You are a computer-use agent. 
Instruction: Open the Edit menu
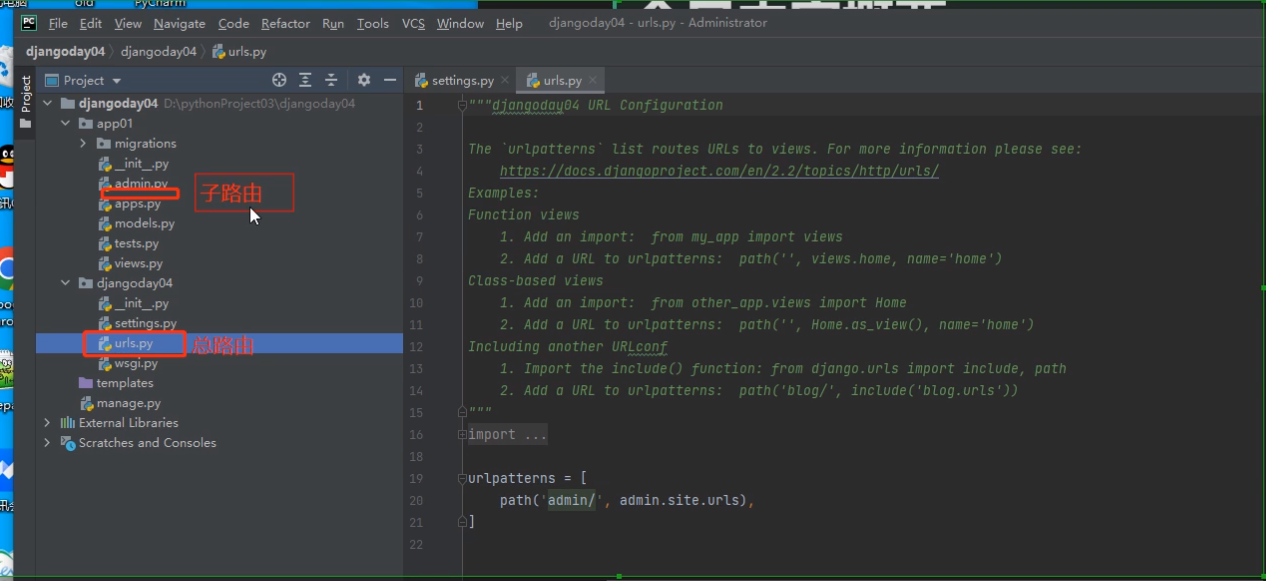click(x=91, y=23)
